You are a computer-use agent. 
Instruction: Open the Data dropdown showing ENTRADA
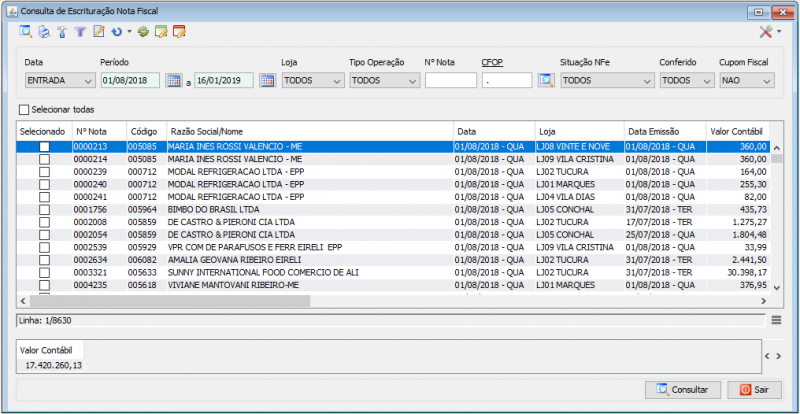[x=60, y=81]
